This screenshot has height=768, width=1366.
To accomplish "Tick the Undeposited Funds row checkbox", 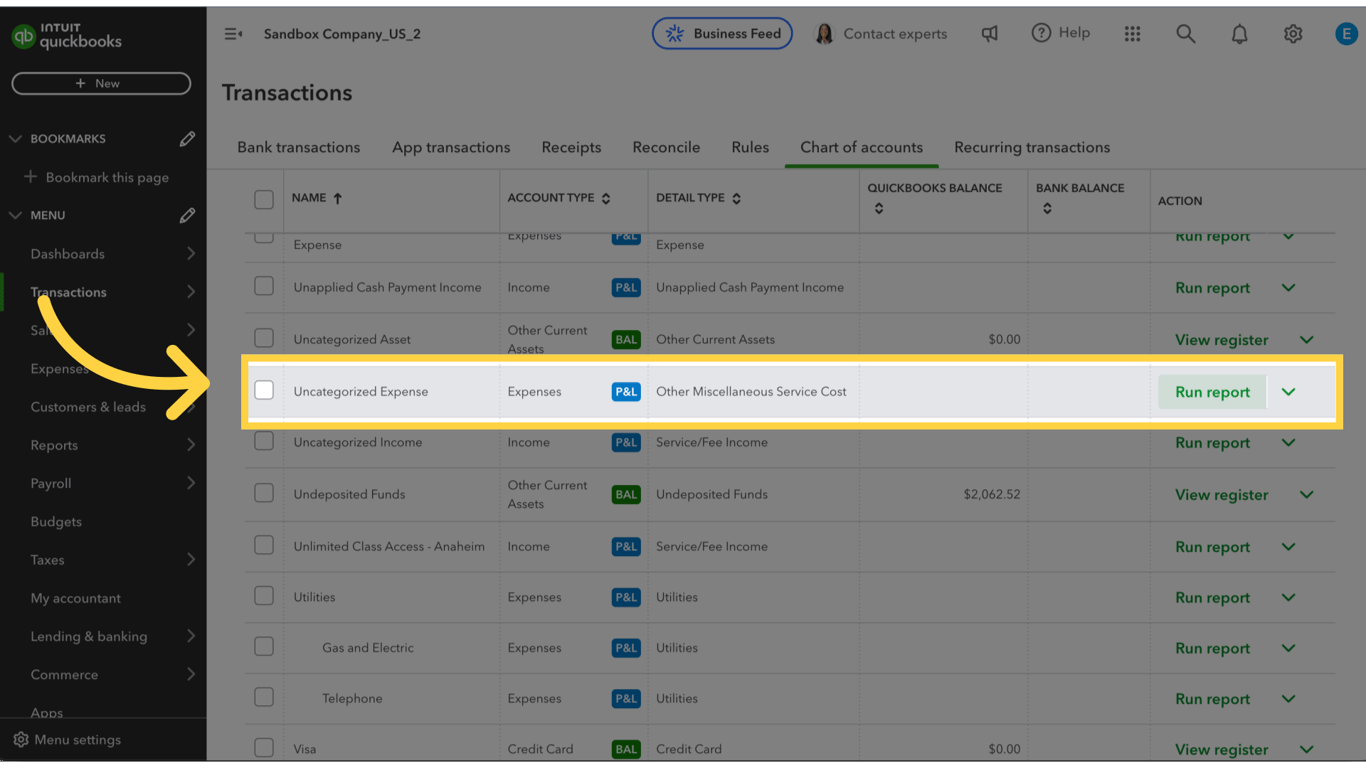I will point(264,493).
